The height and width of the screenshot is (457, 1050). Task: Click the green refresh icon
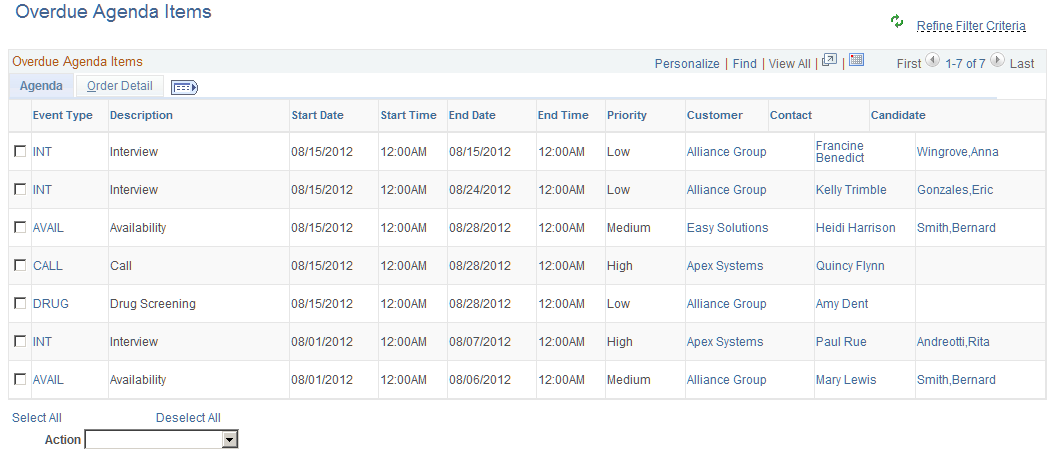(896, 22)
